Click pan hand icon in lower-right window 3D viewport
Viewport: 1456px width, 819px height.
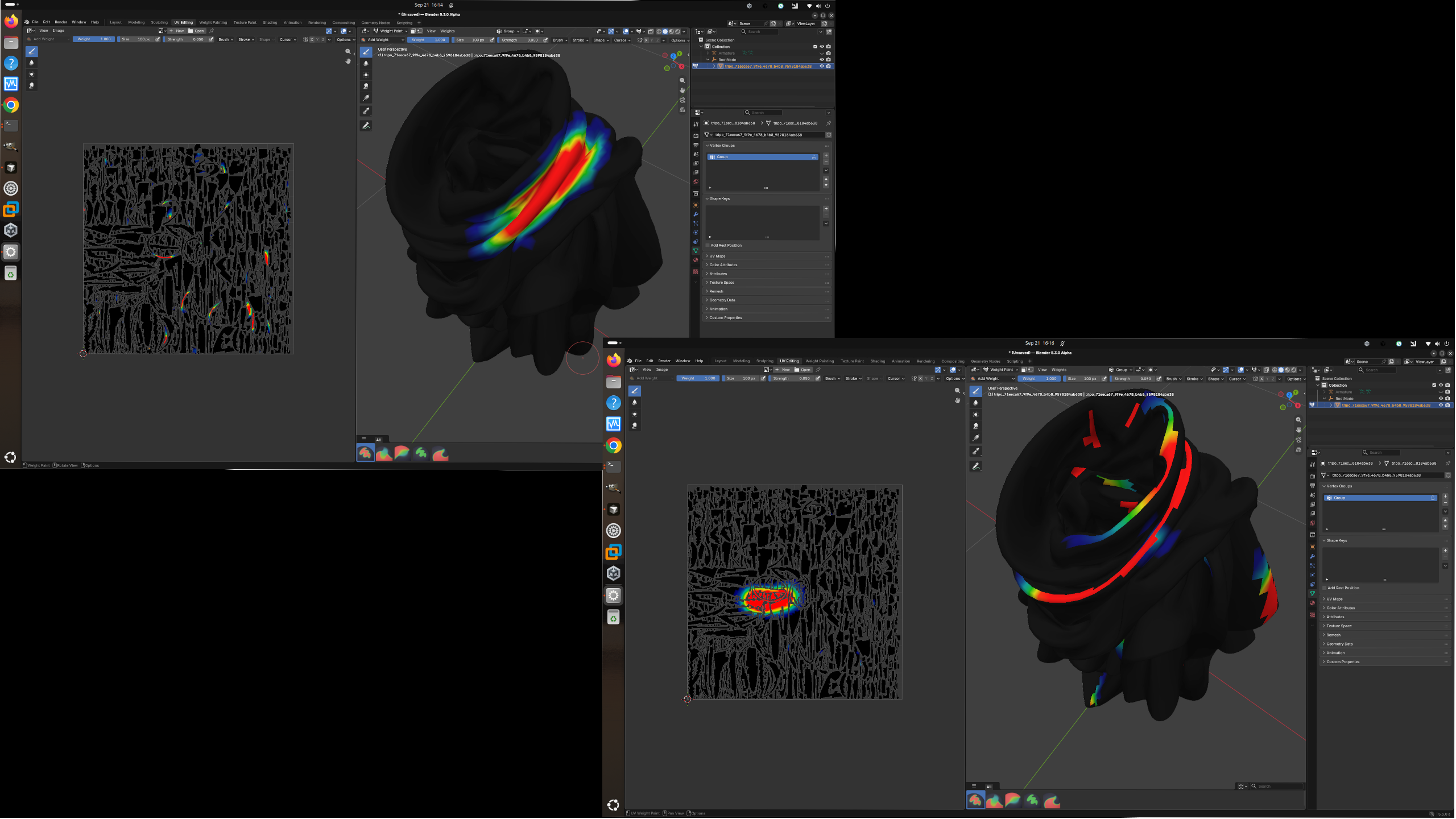1298,429
